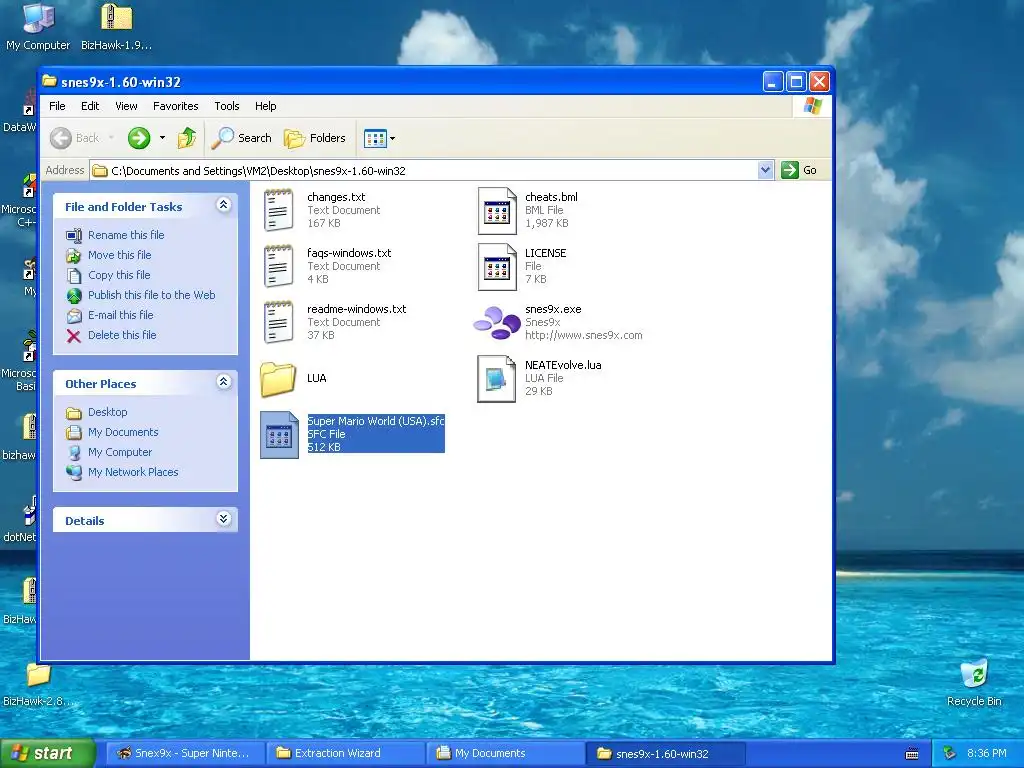Switch to Snex9x taskbar window

(x=184, y=754)
